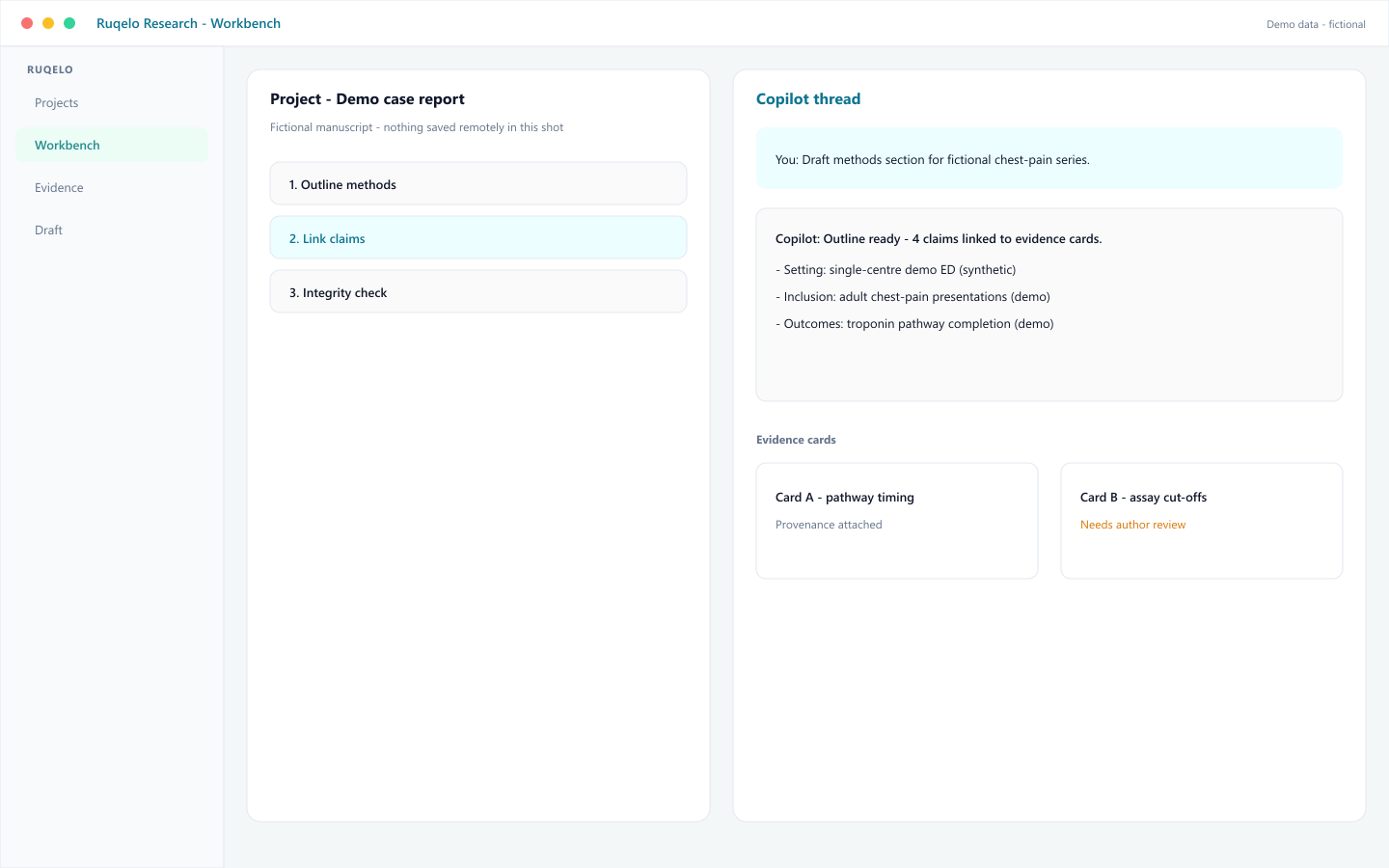This screenshot has width=1389, height=868.
Task: Click the 'Outcomes: troponin pathway completion' line
Action: pyautogui.click(x=914, y=324)
